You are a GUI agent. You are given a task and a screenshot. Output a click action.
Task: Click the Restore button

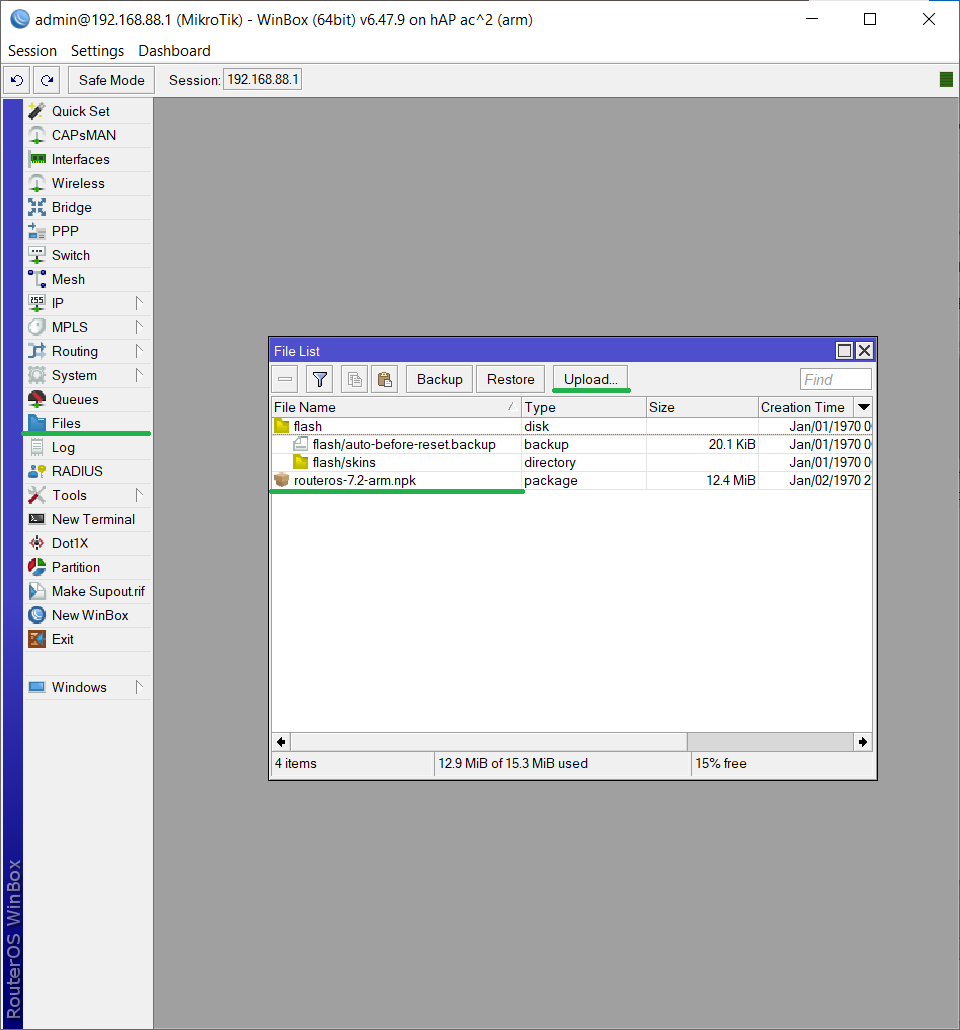[511, 379]
